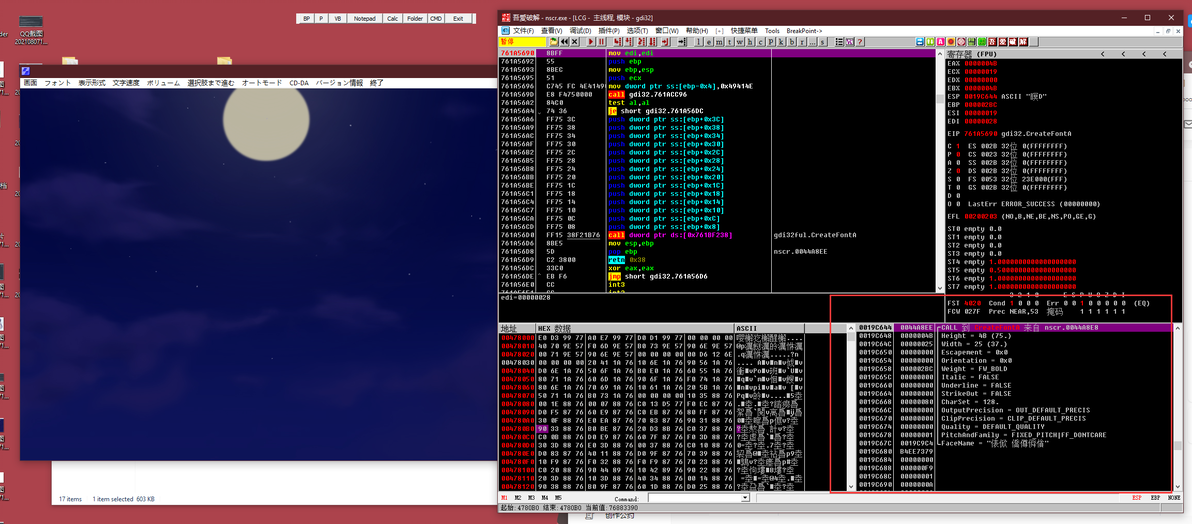Open the 窗口(W) menu

coord(667,30)
